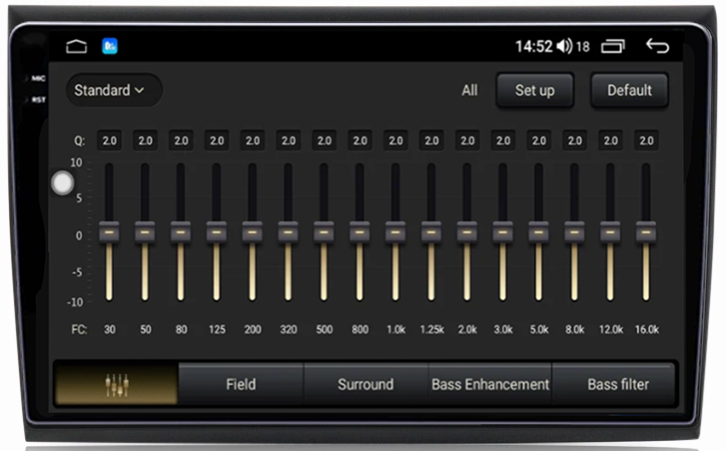The width and height of the screenshot is (727, 451).
Task: Click the Set up button
Action: tap(535, 90)
